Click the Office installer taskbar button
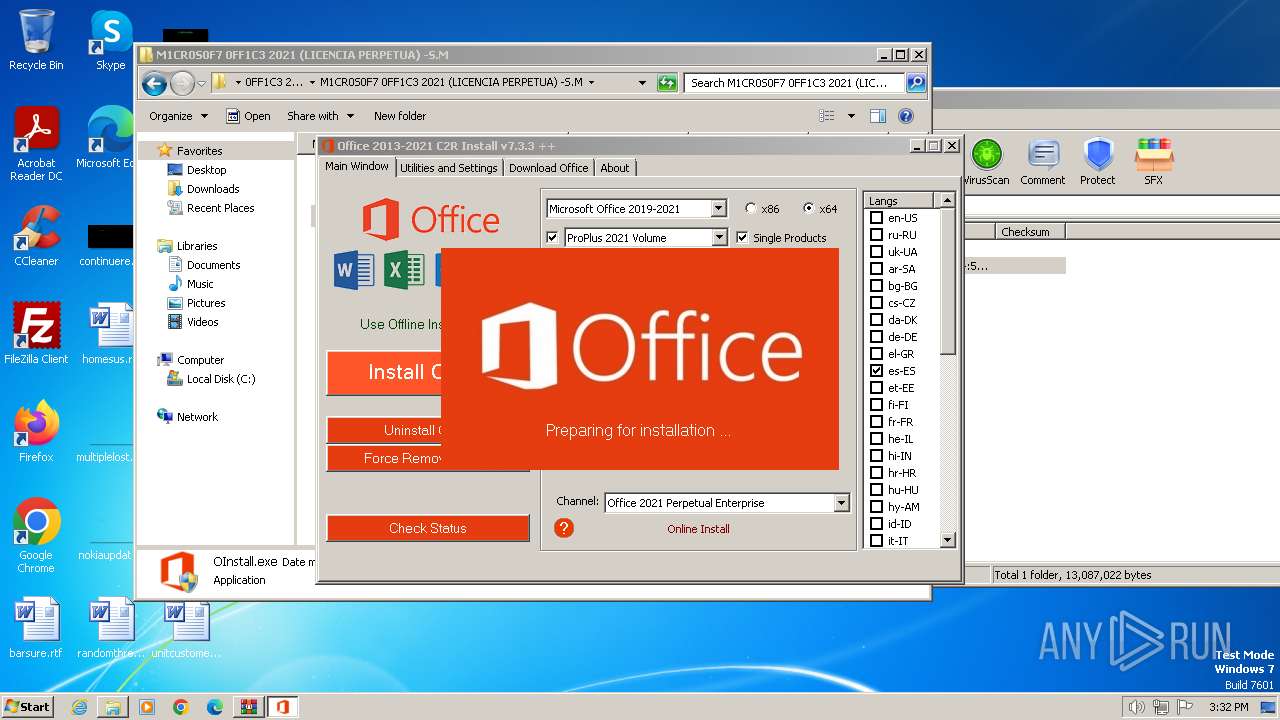The height and width of the screenshot is (720, 1280). [282, 707]
